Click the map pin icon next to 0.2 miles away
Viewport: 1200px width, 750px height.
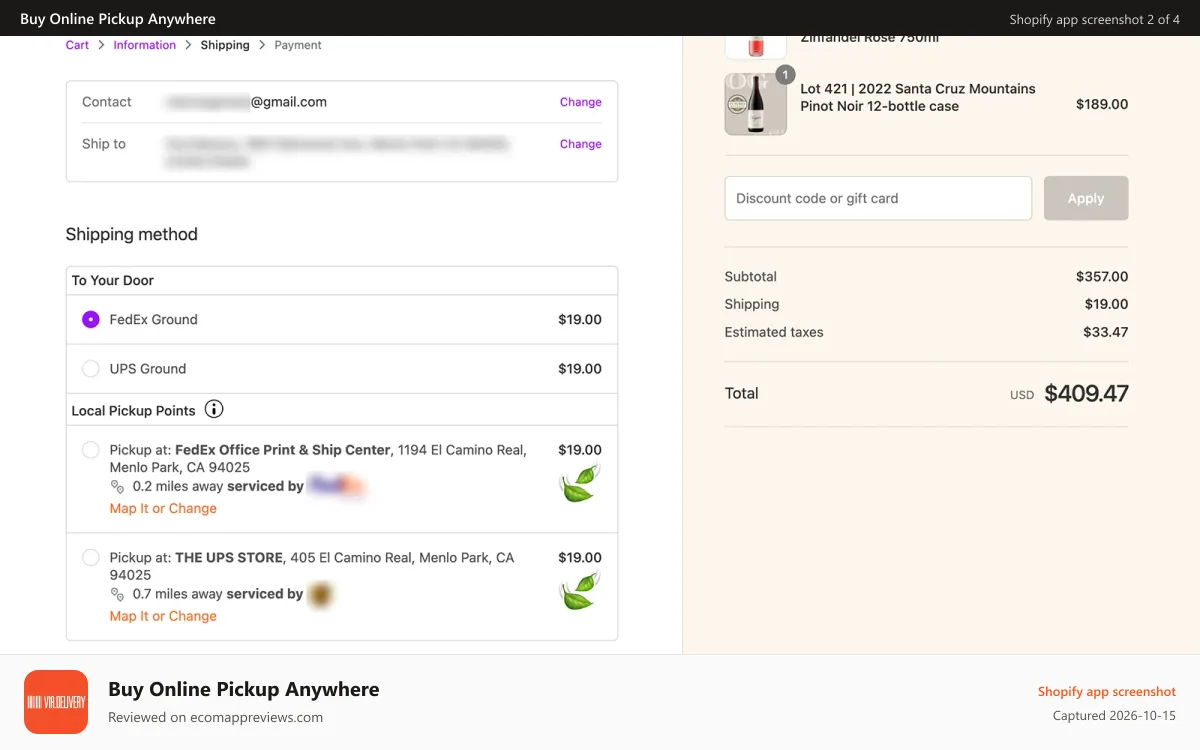coord(117,487)
